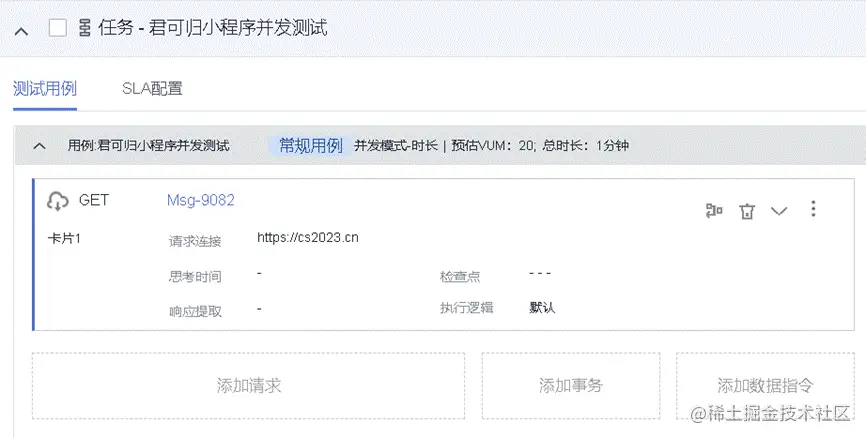Open the Msg-9082 request link
Screen dimensions: 866x438
click(x=200, y=200)
